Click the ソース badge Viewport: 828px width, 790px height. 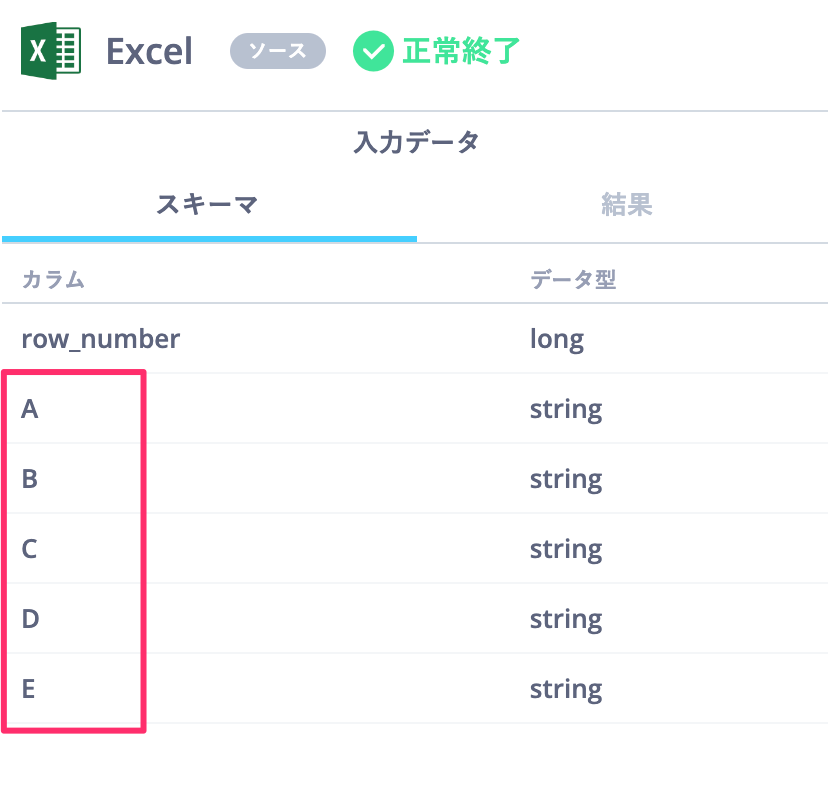coord(278,51)
